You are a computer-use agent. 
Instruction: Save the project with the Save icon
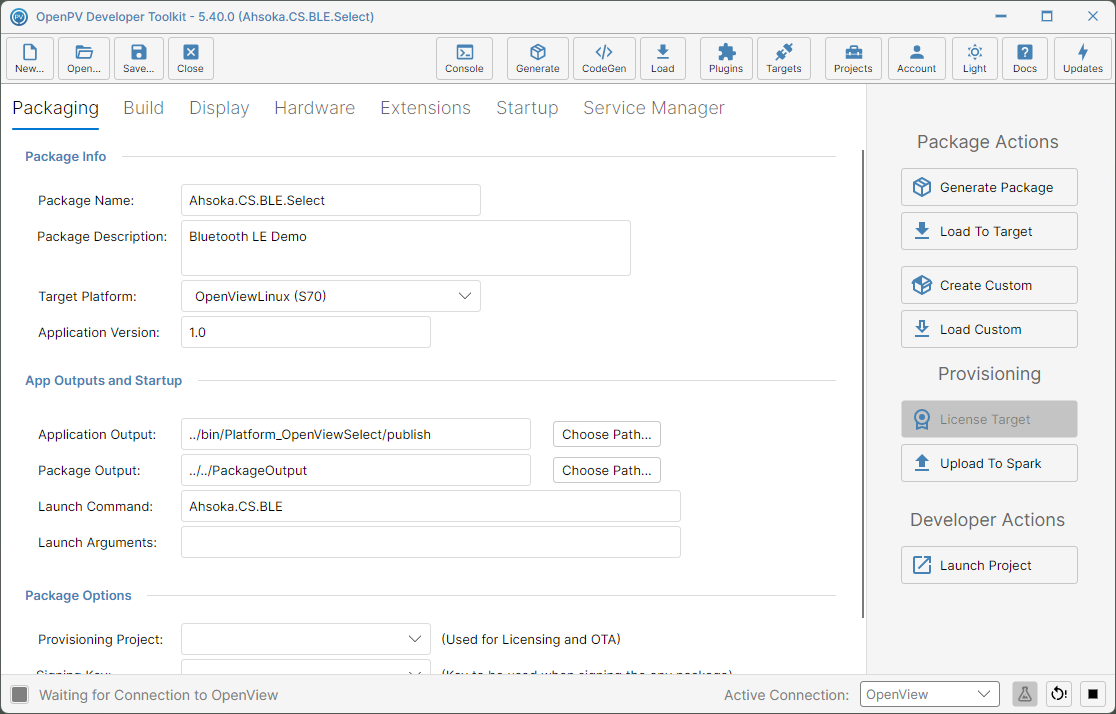click(139, 58)
